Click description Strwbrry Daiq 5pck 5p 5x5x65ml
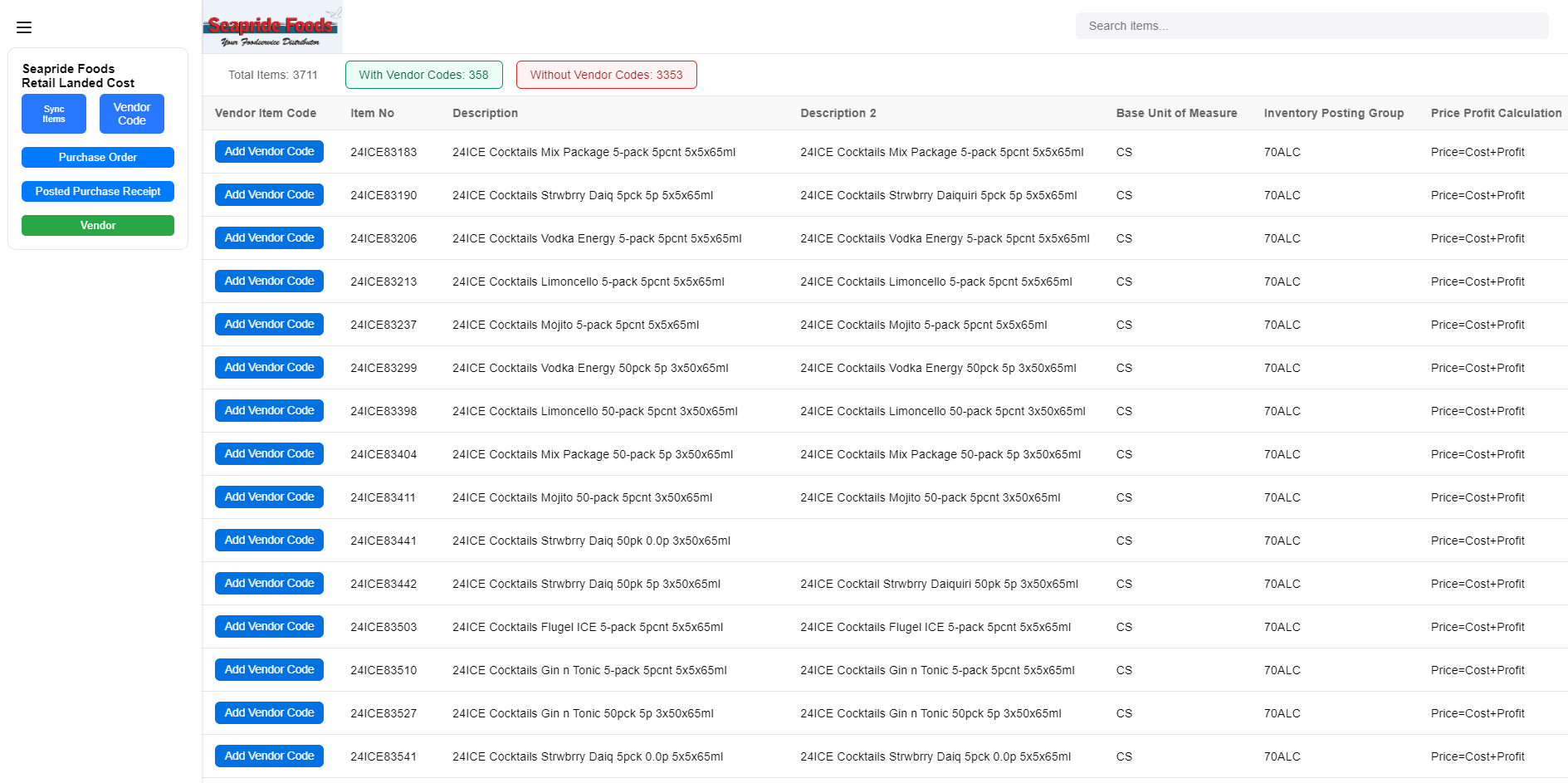The image size is (1568, 783). pyautogui.click(x=583, y=195)
